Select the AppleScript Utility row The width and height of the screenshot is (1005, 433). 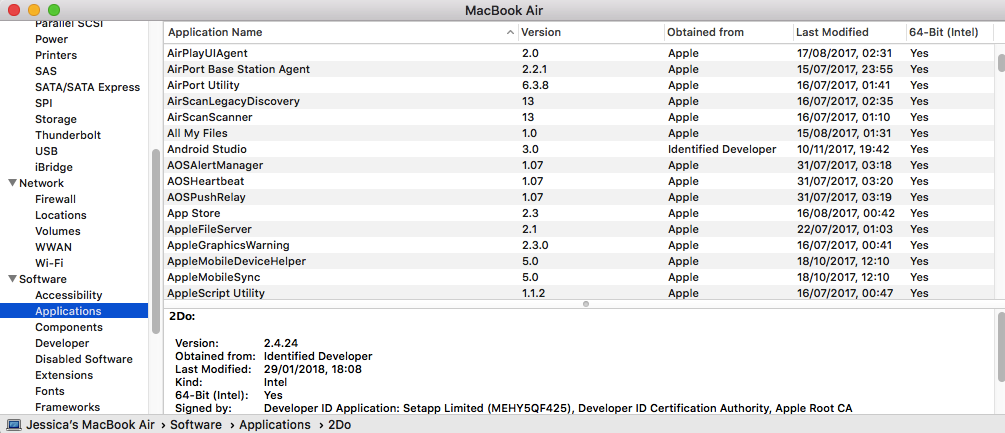point(579,293)
